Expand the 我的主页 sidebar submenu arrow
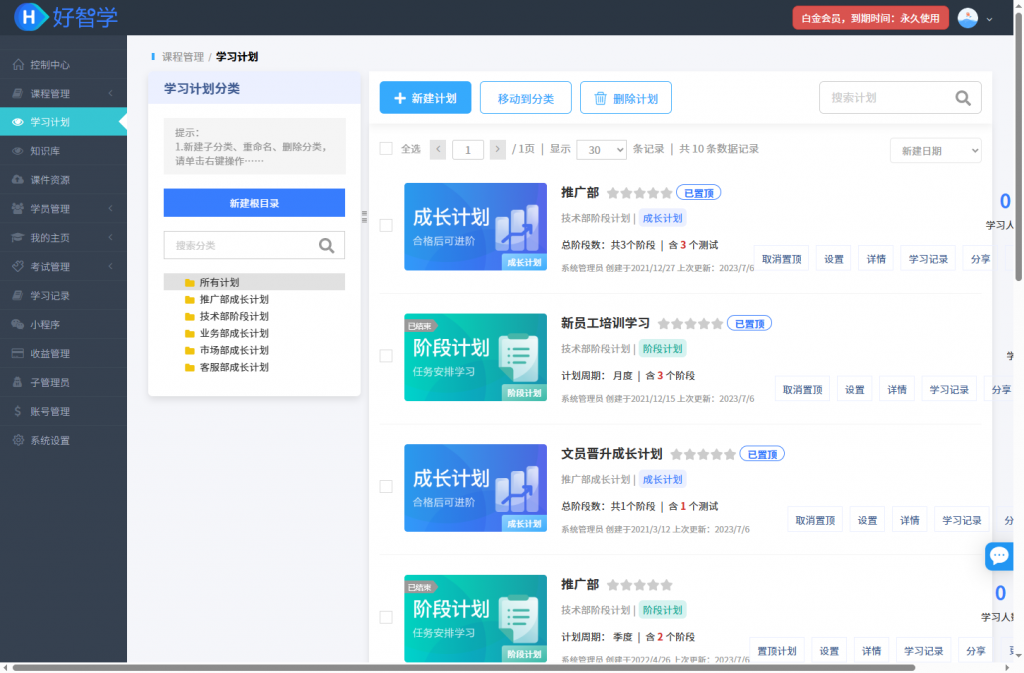This screenshot has height=673, width=1024. coord(110,238)
